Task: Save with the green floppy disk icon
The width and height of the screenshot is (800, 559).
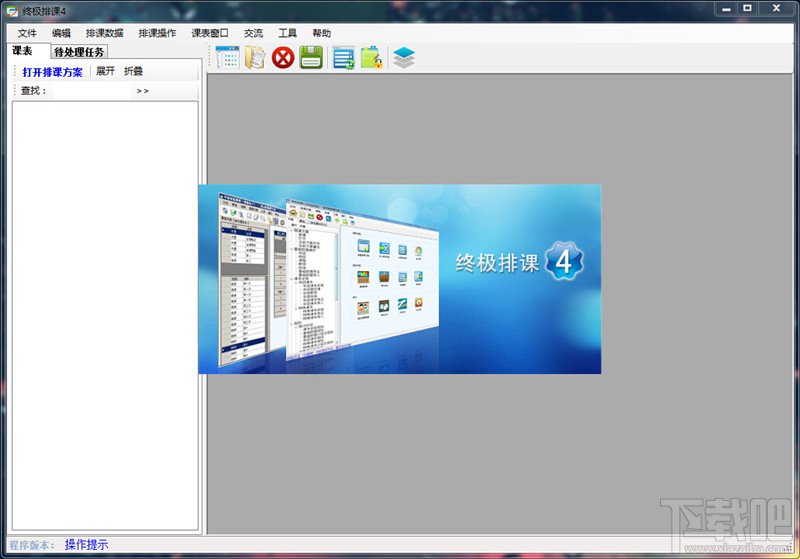Action: tap(311, 57)
